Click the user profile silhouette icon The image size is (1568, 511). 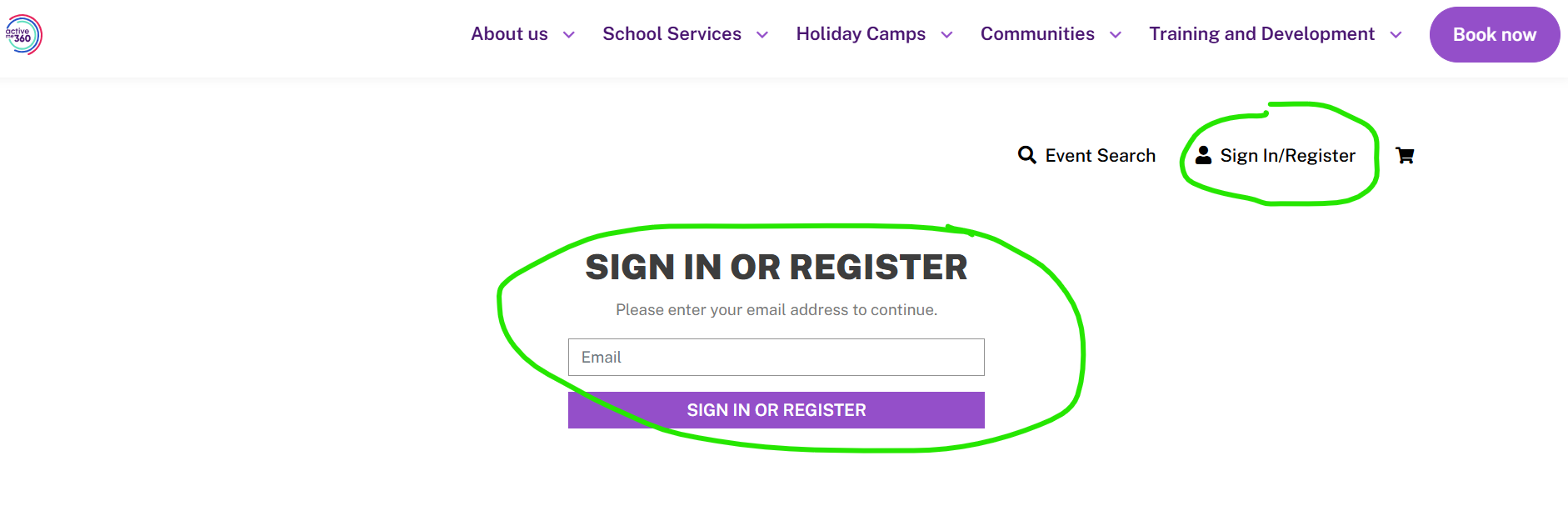pos(1203,155)
